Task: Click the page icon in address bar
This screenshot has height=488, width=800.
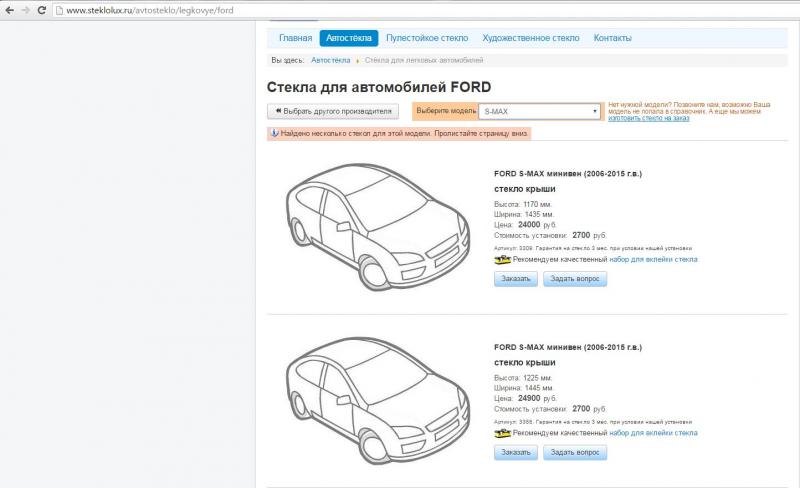Action: (x=59, y=10)
